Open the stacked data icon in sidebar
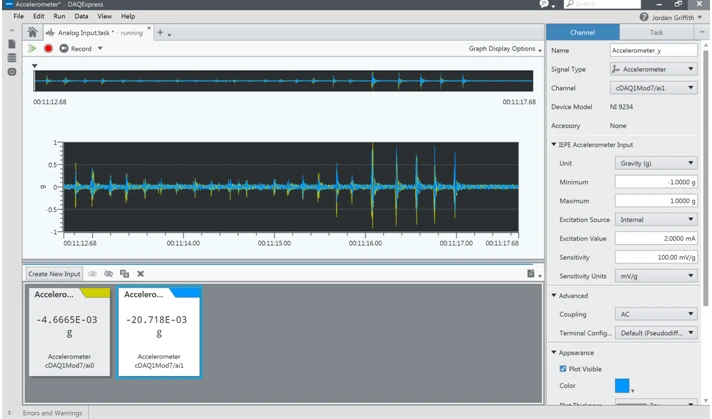Screen dimensions: 712x419 [11, 58]
